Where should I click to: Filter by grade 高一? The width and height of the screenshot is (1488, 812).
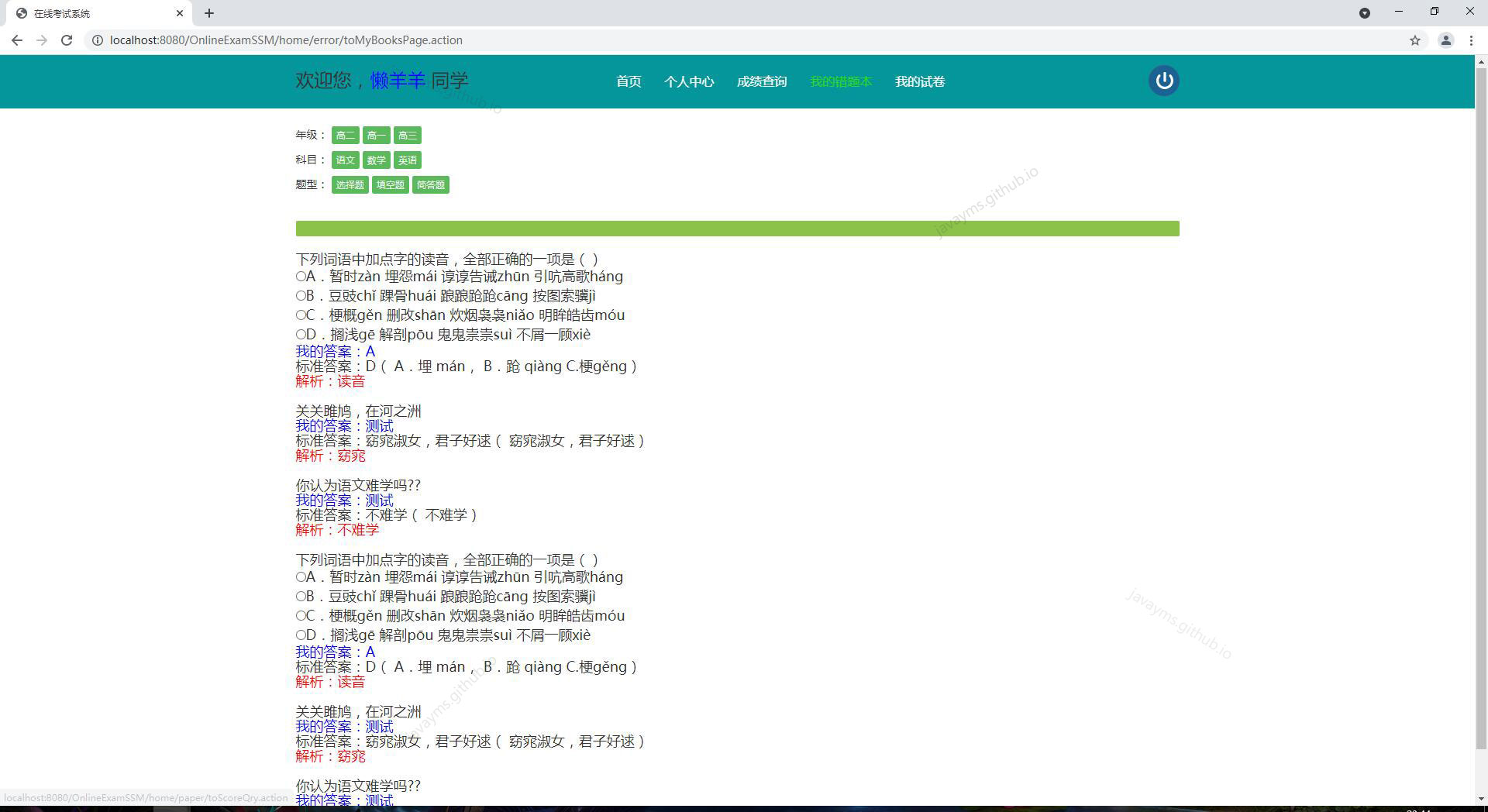click(x=376, y=136)
